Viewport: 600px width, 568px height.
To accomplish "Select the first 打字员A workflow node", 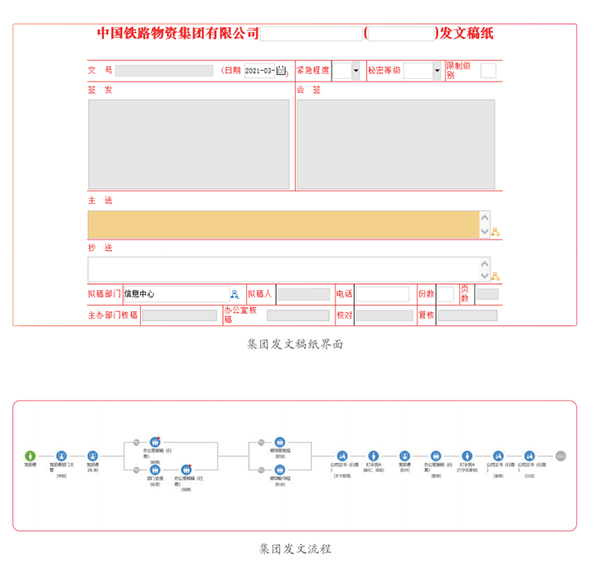I will (x=373, y=456).
